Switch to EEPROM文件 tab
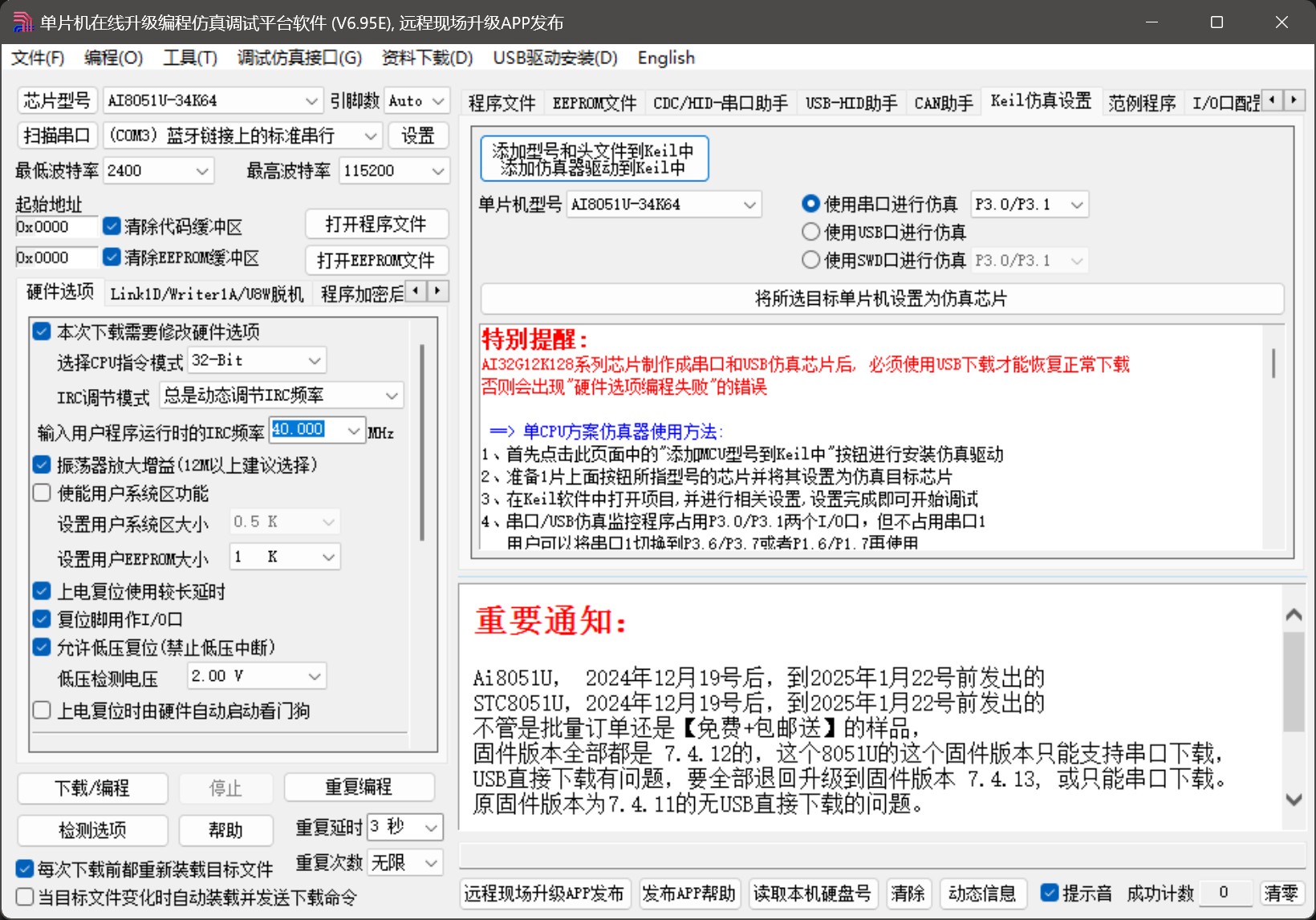 [595, 103]
